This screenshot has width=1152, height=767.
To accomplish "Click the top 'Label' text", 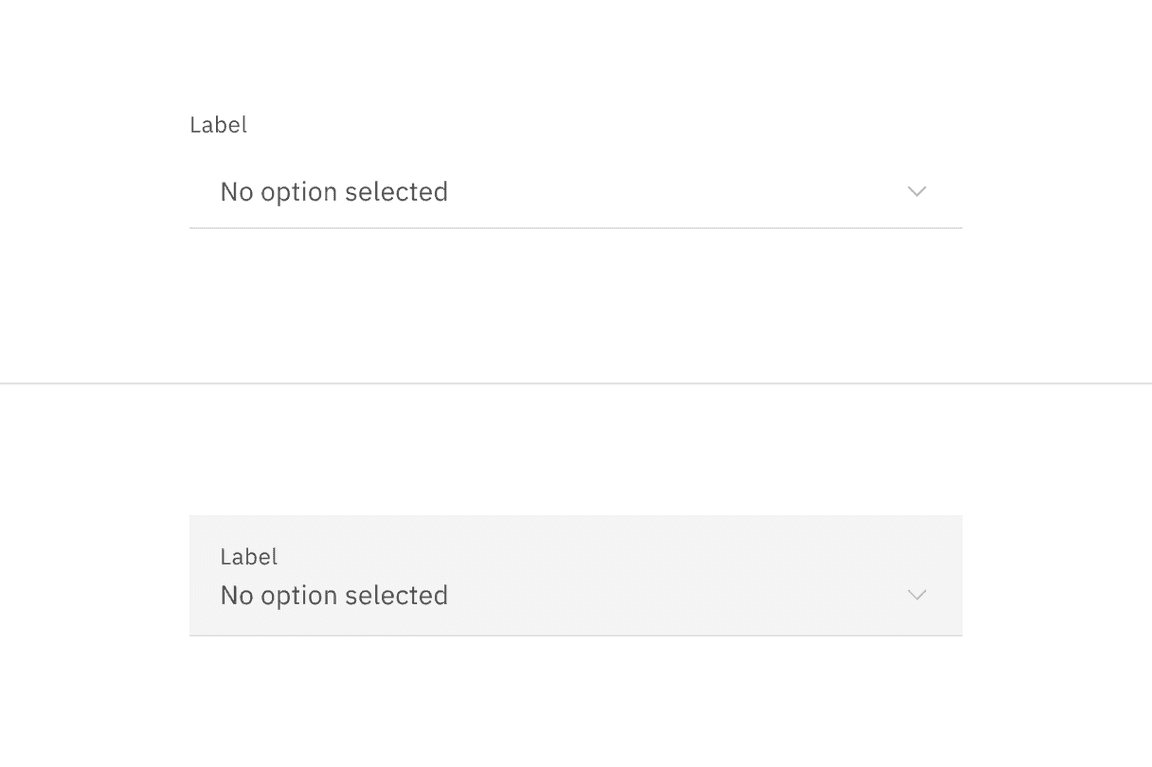I will 218,124.
